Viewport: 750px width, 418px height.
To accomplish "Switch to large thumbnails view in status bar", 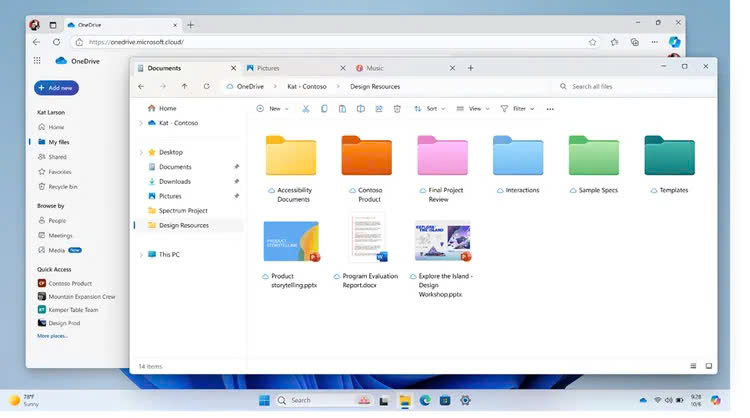I will [x=709, y=366].
